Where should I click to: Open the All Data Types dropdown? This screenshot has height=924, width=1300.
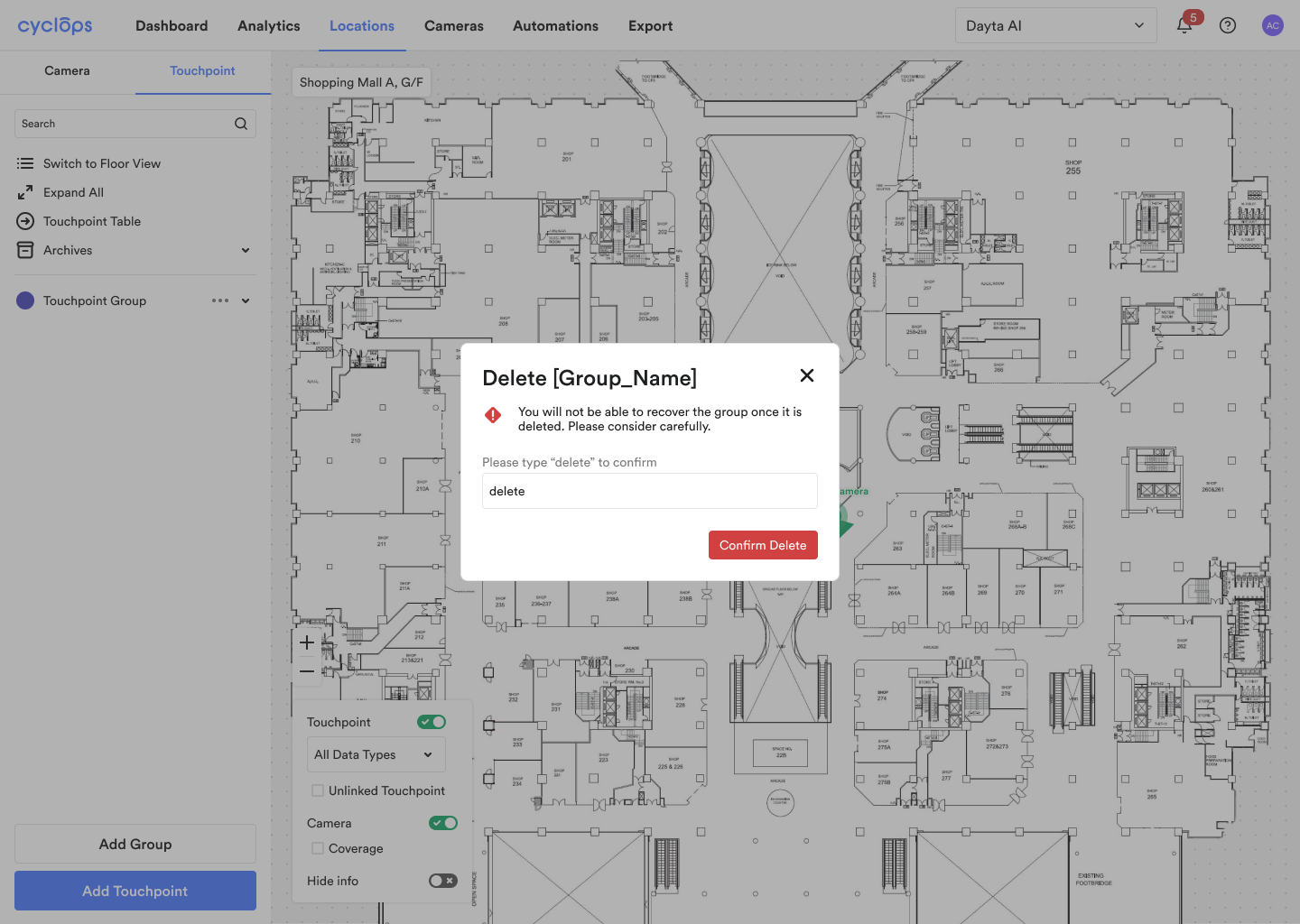point(376,754)
